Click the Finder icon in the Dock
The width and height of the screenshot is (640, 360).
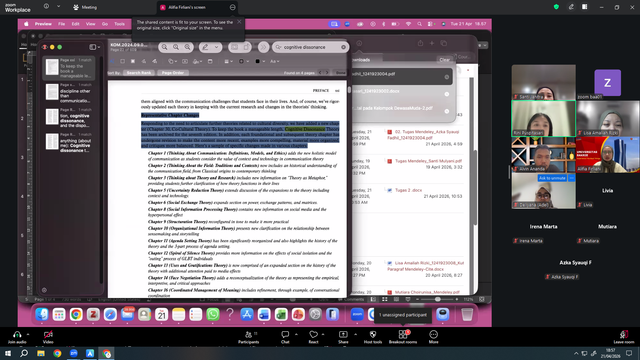(42, 314)
